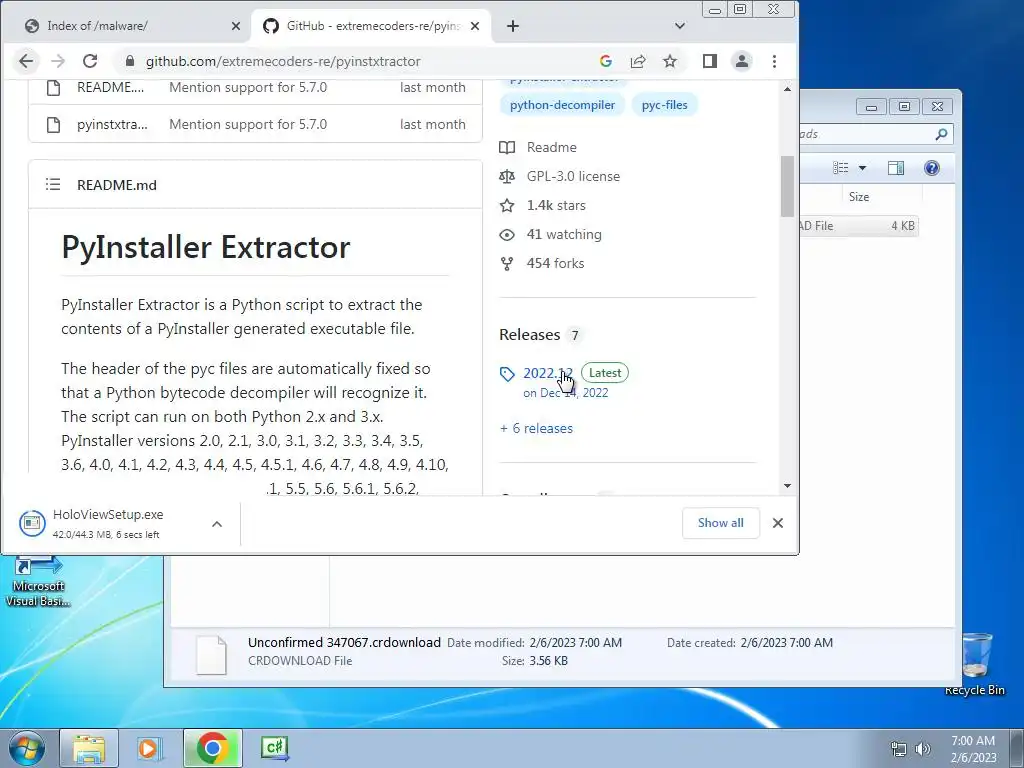The image size is (1024, 768).
Task: Open a new browser tab
Action: click(x=513, y=26)
